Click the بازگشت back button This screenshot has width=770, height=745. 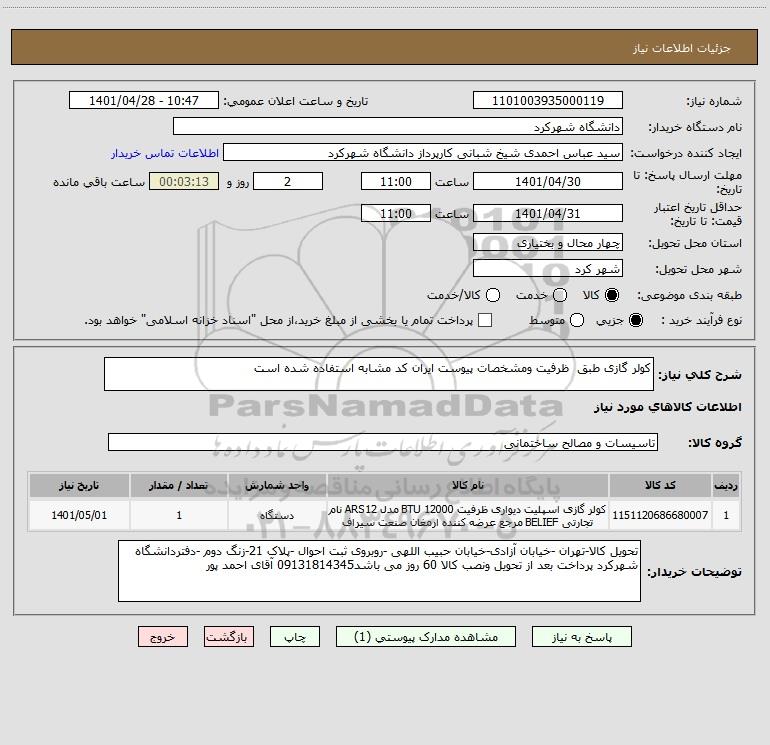[229, 637]
